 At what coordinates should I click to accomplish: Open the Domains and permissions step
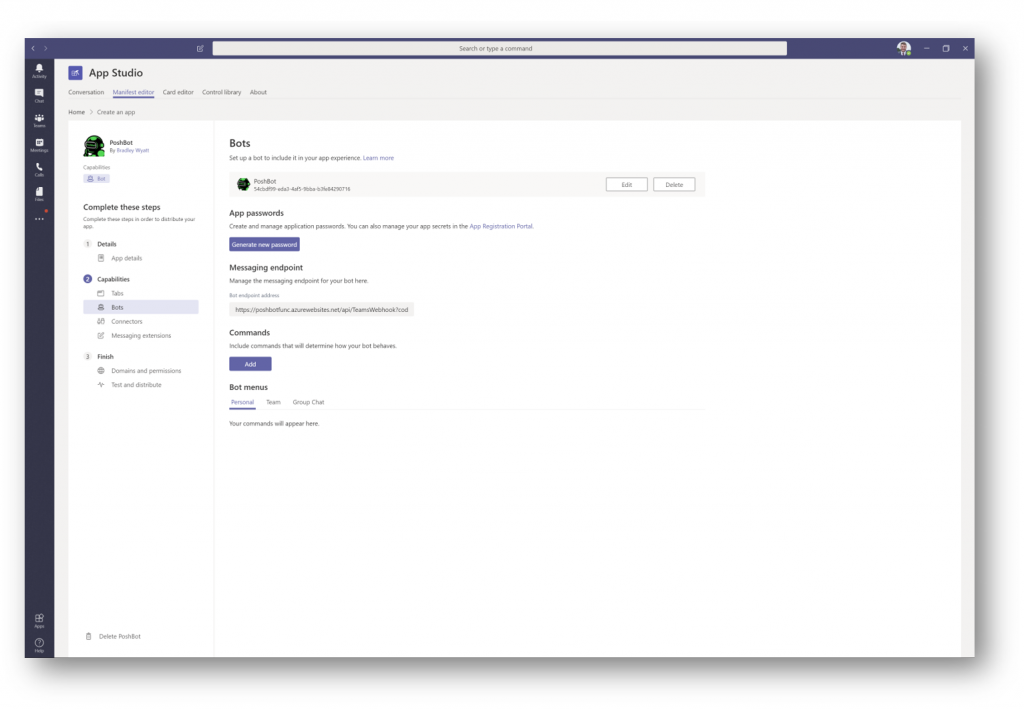click(146, 371)
